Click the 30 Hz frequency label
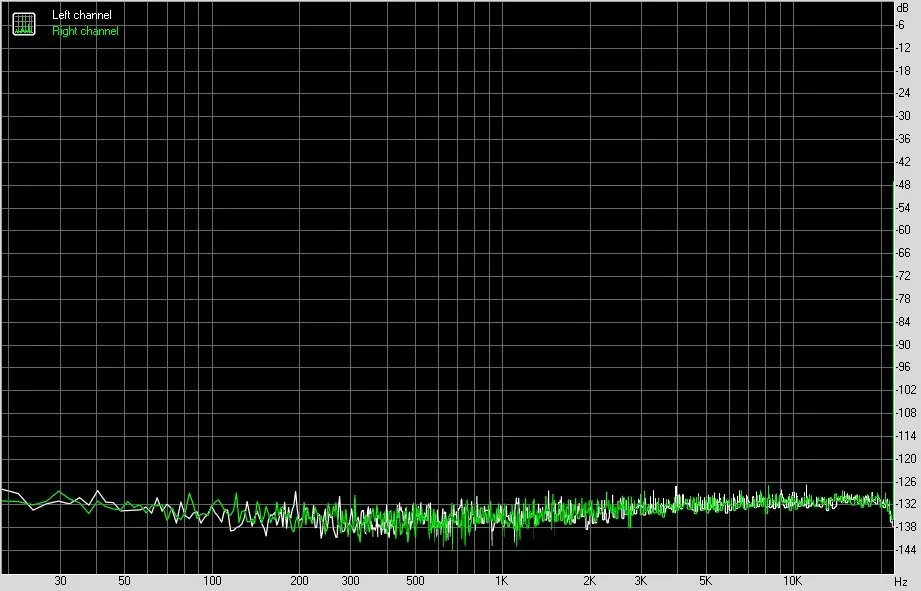The image size is (921, 591). [60, 580]
